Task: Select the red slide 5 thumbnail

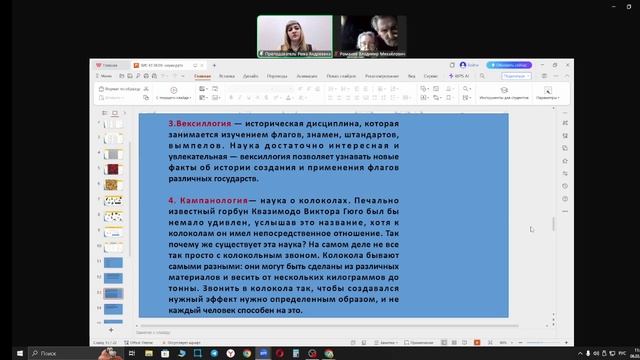Action: pyautogui.click(x=113, y=169)
